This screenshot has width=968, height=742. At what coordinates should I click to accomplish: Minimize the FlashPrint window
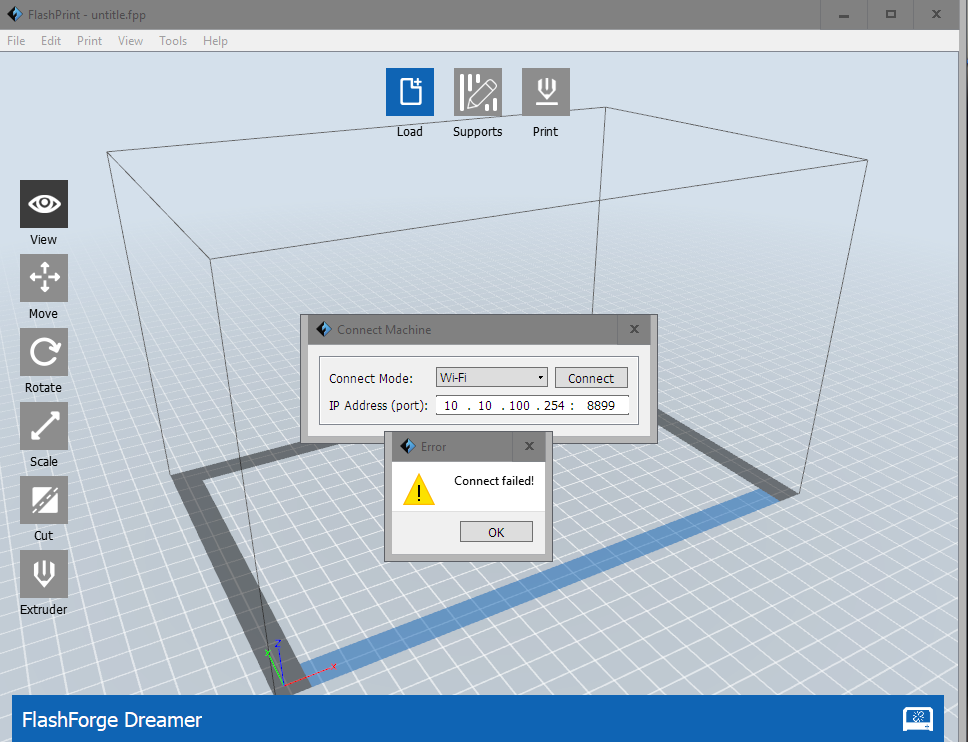click(x=844, y=15)
